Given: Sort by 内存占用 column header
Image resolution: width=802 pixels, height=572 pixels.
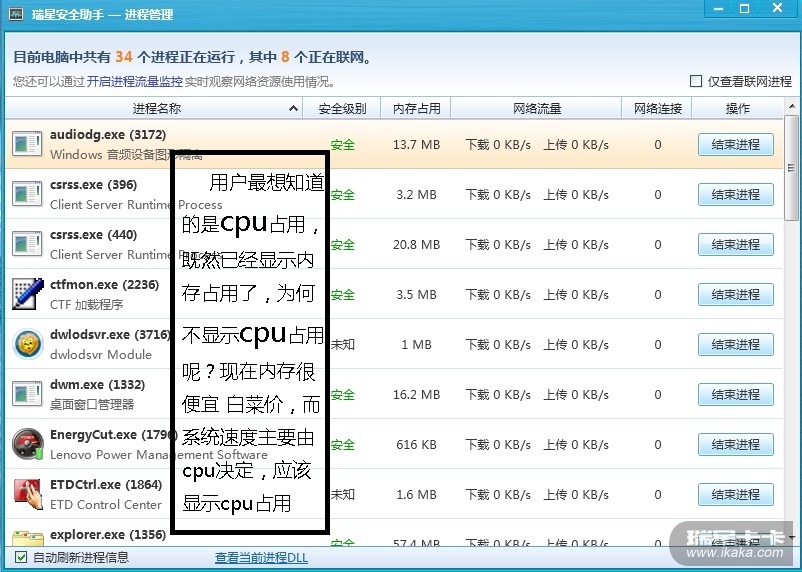Looking at the screenshot, I should (416, 108).
